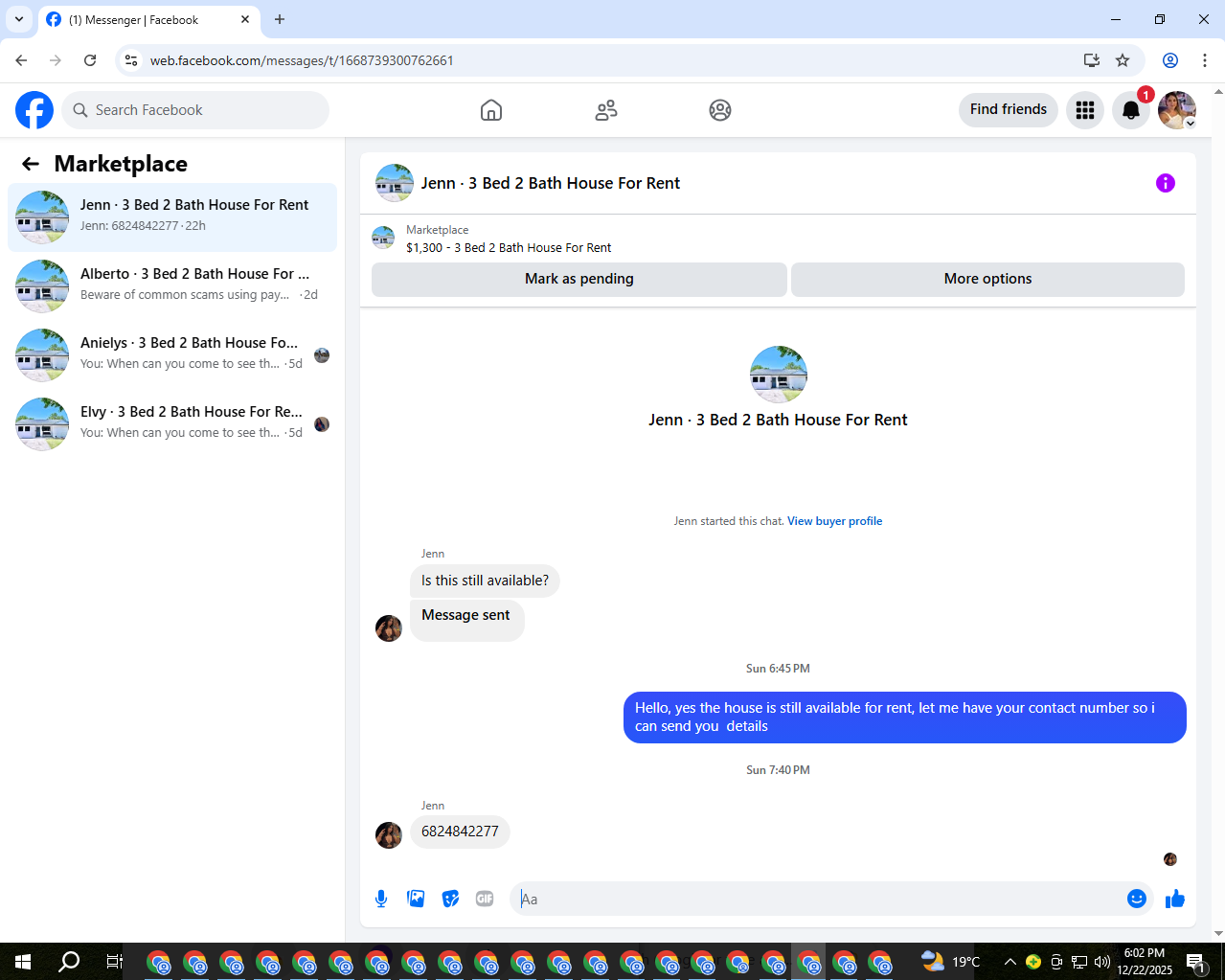
Task: Open Elvy conversation in the chat list
Action: [172, 424]
